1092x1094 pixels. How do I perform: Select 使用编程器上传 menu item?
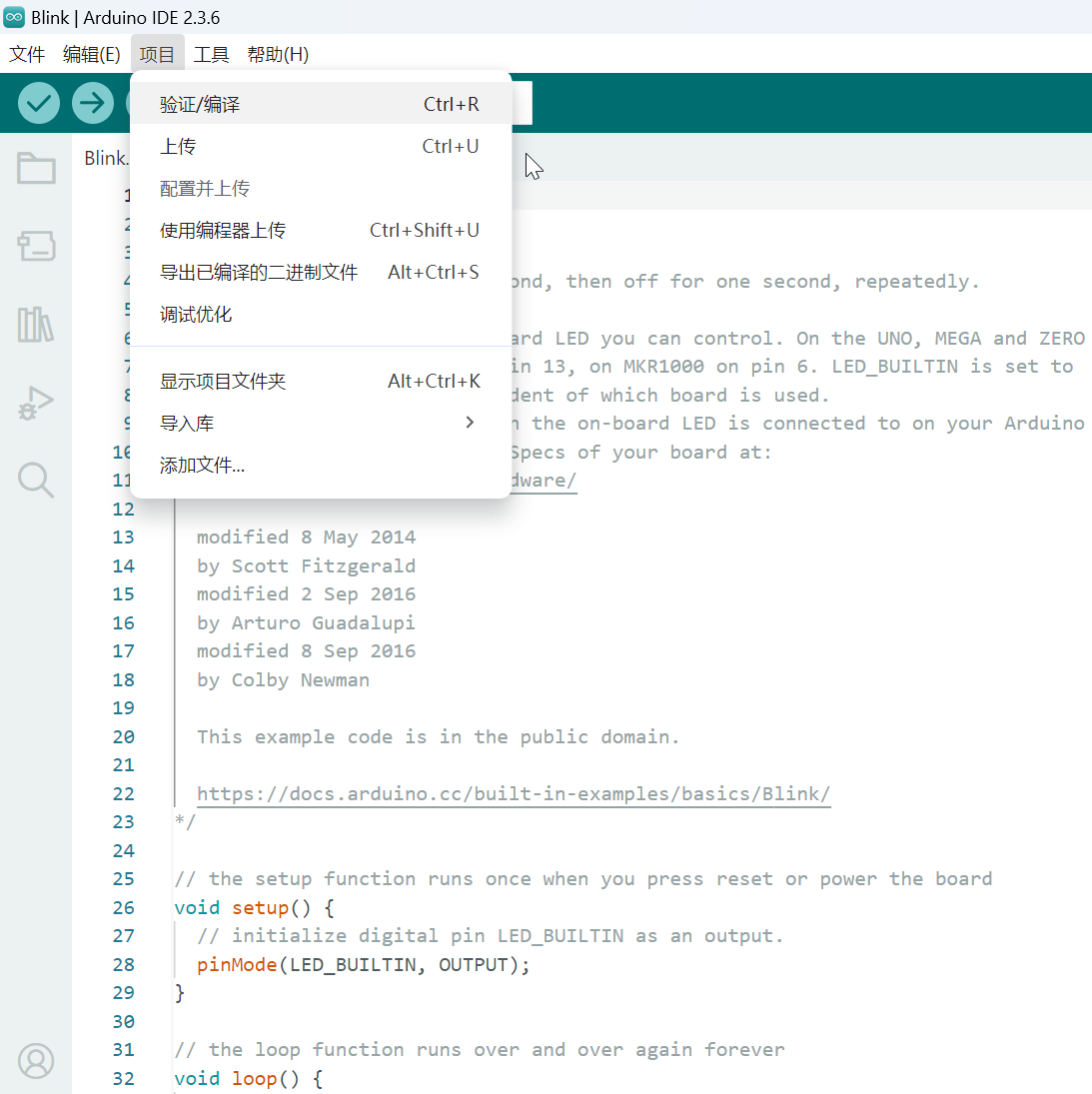pyautogui.click(x=223, y=231)
